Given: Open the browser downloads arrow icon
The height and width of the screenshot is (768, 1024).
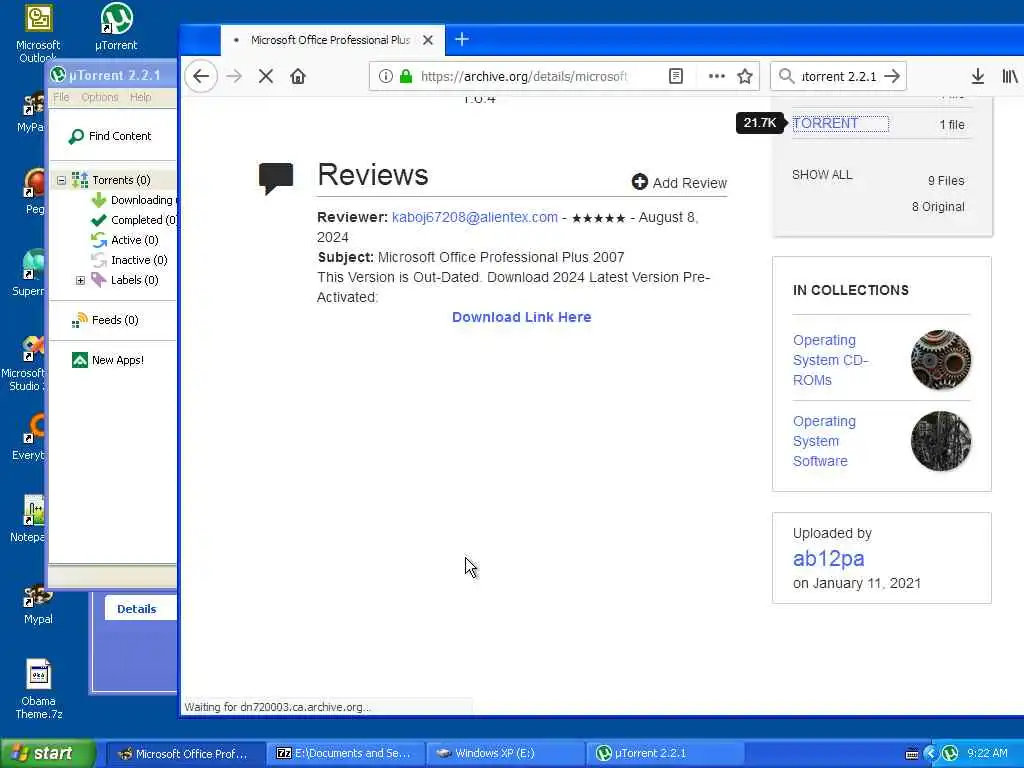Looking at the screenshot, I should (978, 76).
